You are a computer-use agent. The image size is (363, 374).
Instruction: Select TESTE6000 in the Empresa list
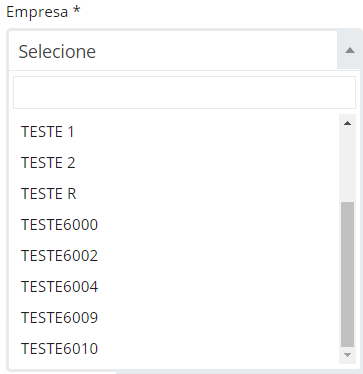pyautogui.click(x=174, y=225)
